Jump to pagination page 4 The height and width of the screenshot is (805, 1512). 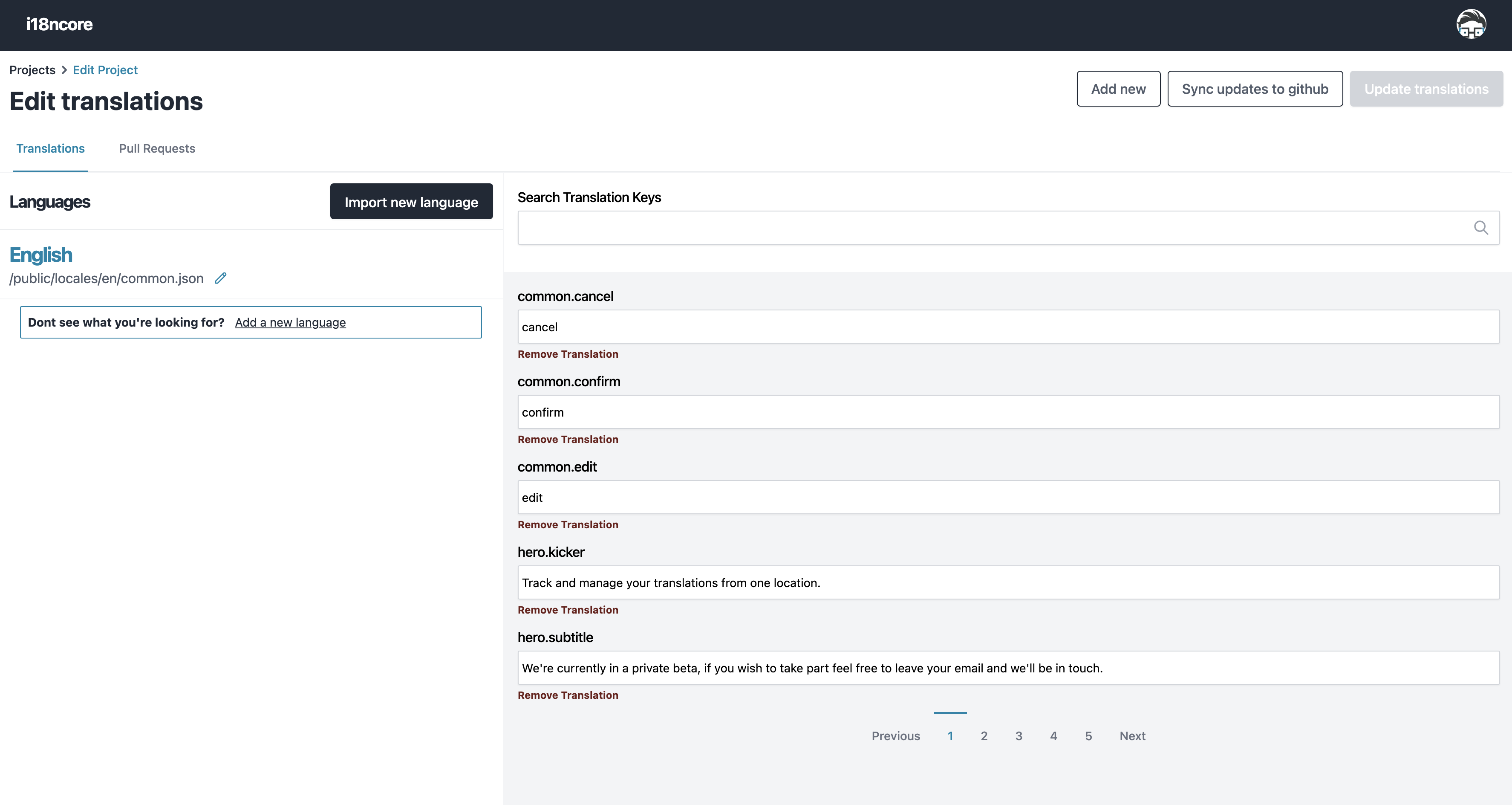click(x=1053, y=736)
